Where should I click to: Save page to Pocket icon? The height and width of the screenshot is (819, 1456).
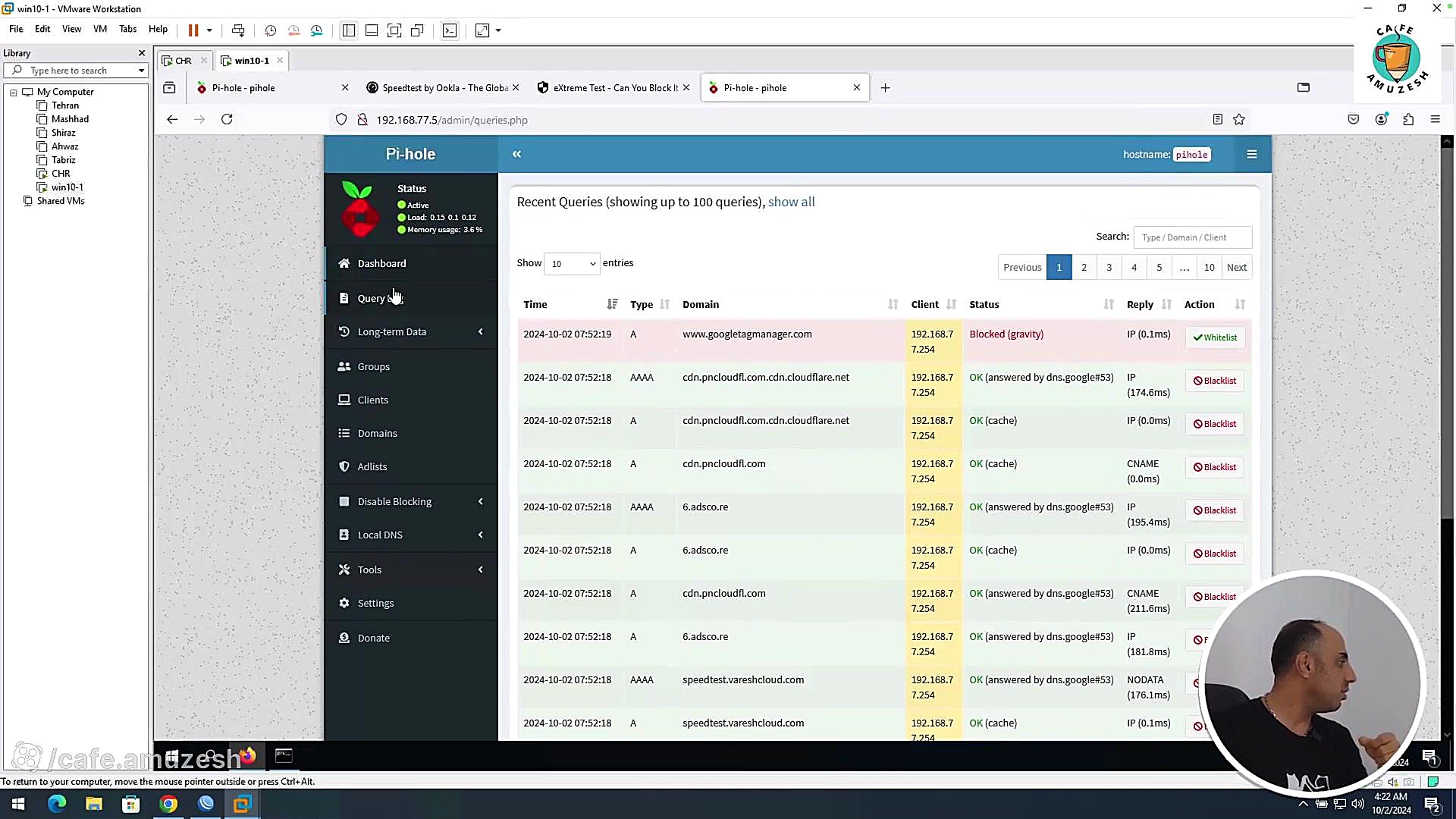point(1354,119)
